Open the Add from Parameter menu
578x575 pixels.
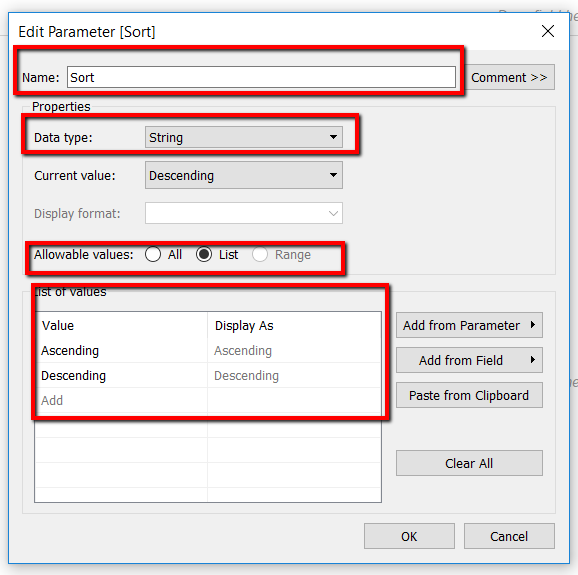coord(469,325)
